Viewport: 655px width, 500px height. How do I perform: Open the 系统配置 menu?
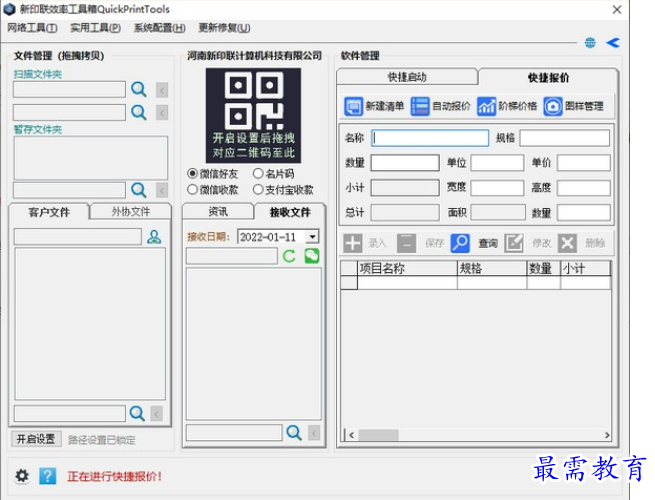[159, 28]
